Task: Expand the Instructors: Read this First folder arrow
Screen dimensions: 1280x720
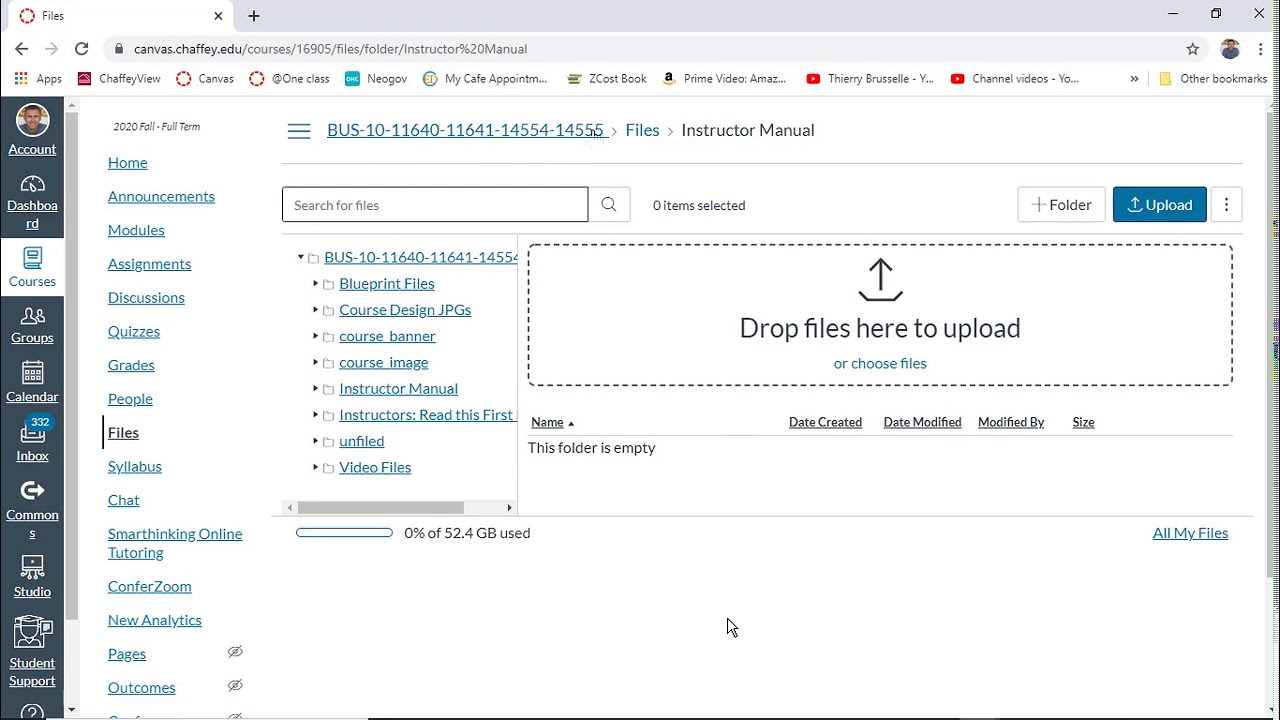Action: pyautogui.click(x=315, y=415)
